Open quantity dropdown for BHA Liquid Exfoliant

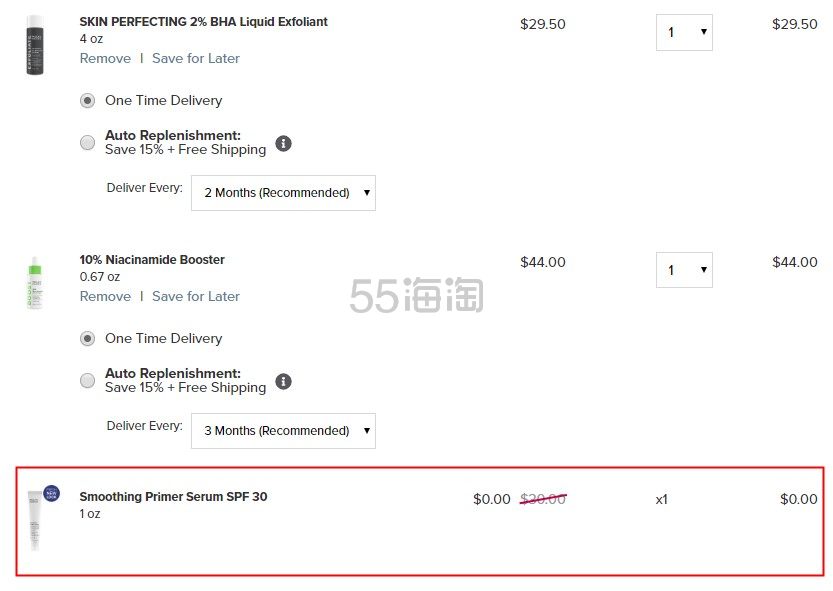pyautogui.click(x=684, y=32)
